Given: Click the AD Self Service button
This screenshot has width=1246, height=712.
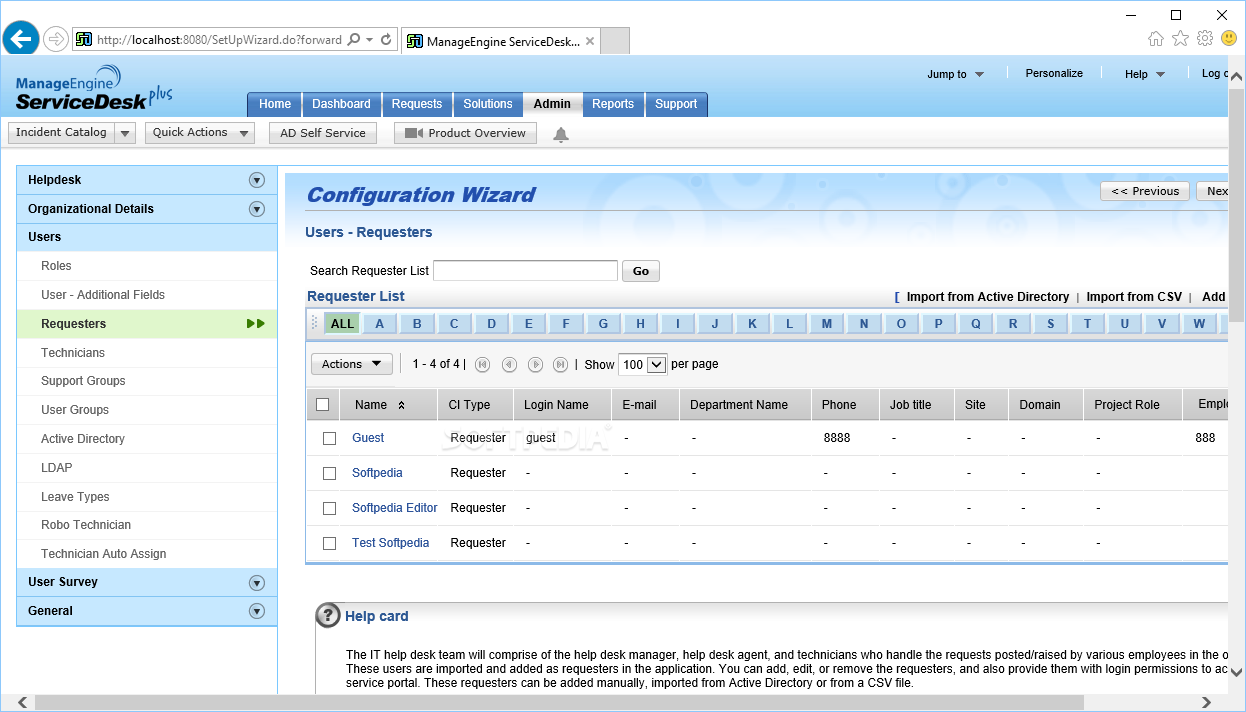Looking at the screenshot, I should 323,133.
